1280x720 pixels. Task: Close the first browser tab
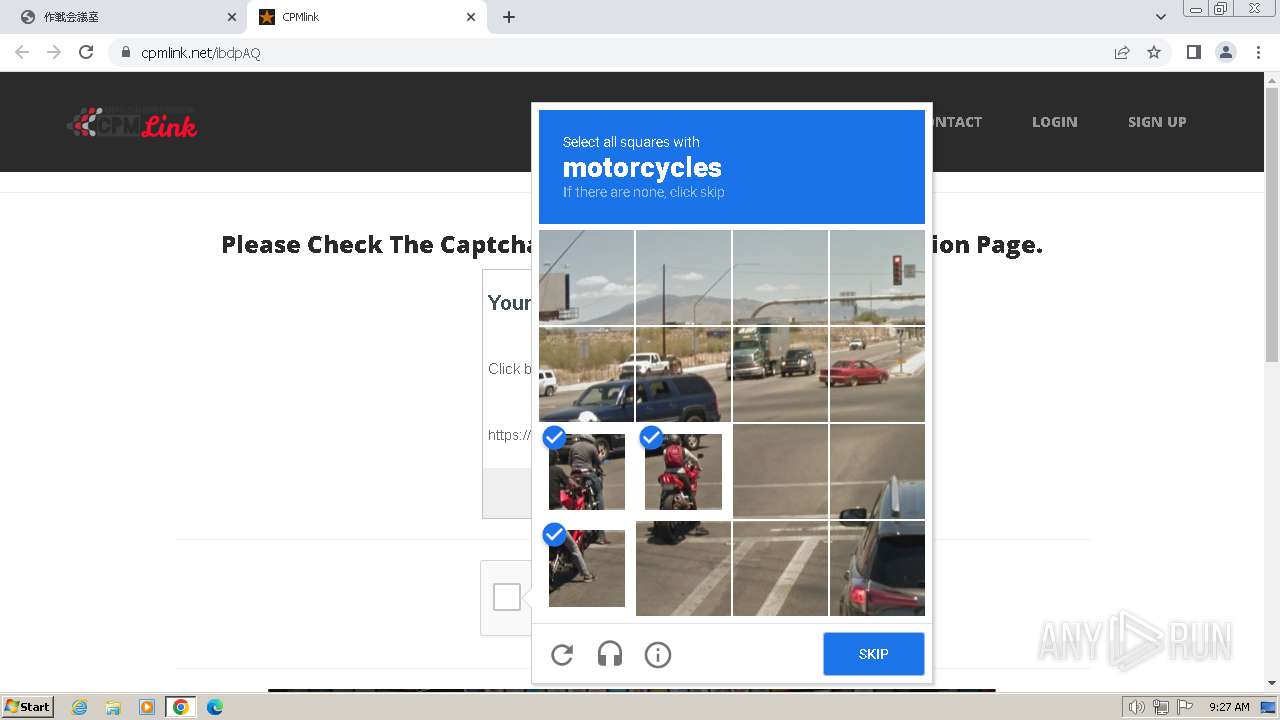click(232, 17)
